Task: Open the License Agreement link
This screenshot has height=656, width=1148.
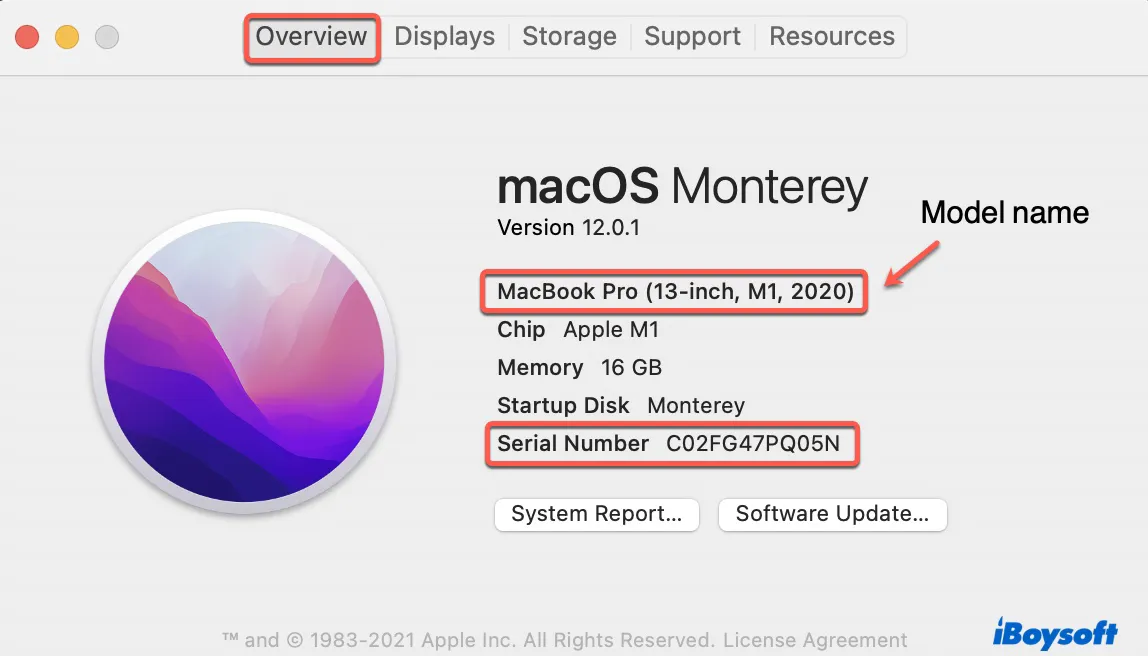Action: tap(815, 640)
